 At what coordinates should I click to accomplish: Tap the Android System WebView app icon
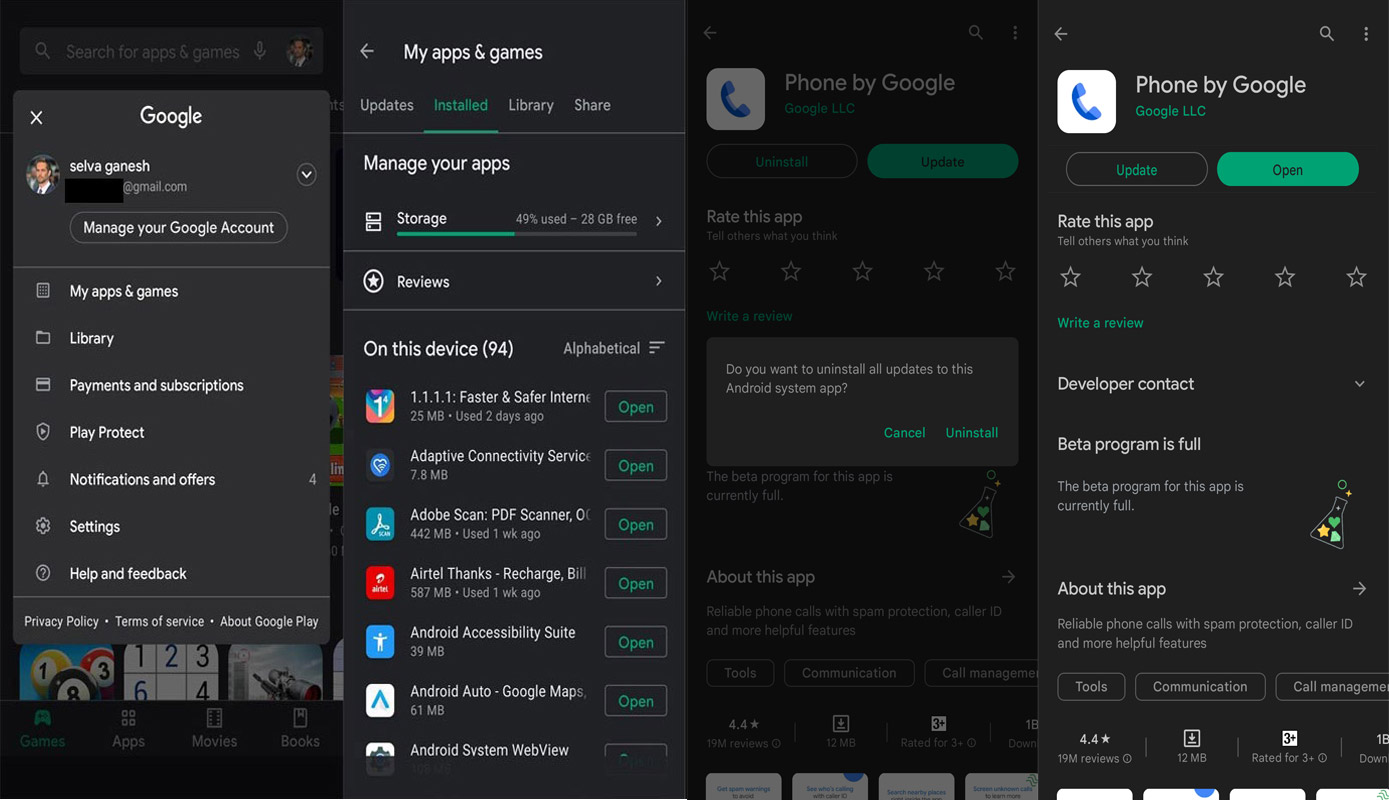380,759
